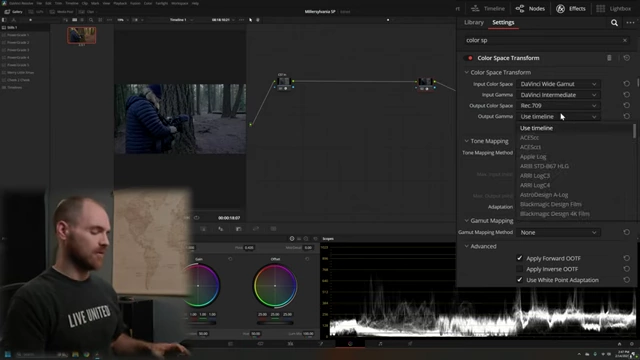Image resolution: width=640 pixels, height=360 pixels.
Task: Reset the whole Color Space Transform effect
Action: (627, 58)
